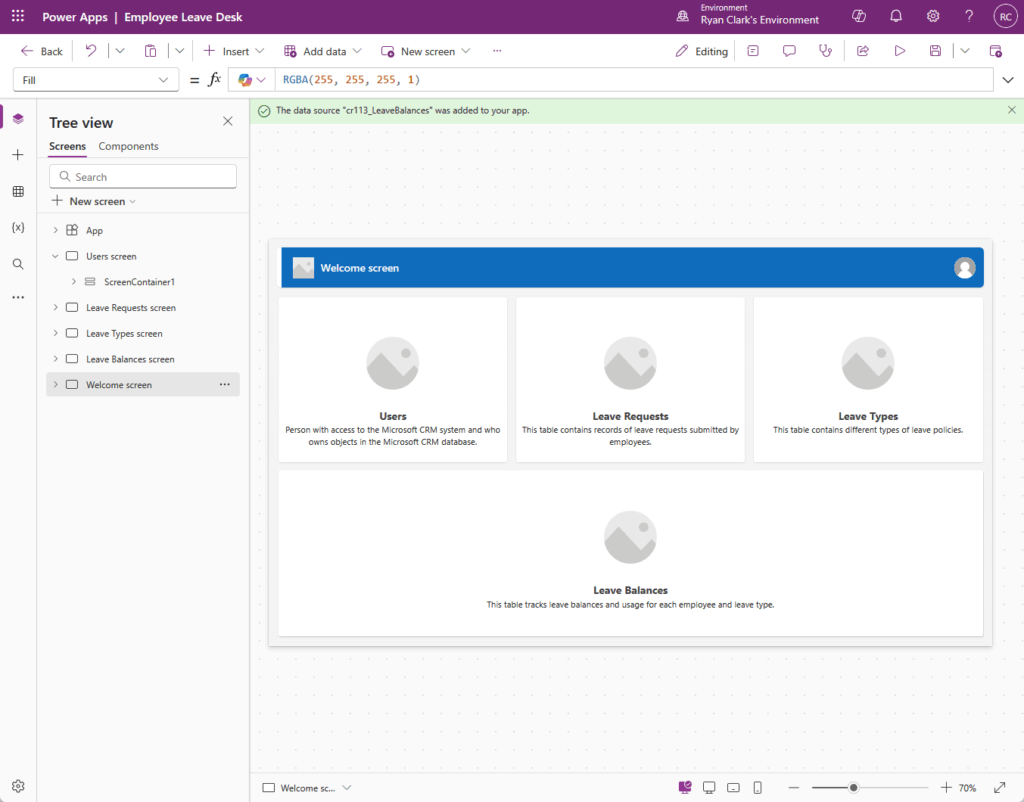Open the Fill property dropdown

click(x=95, y=80)
